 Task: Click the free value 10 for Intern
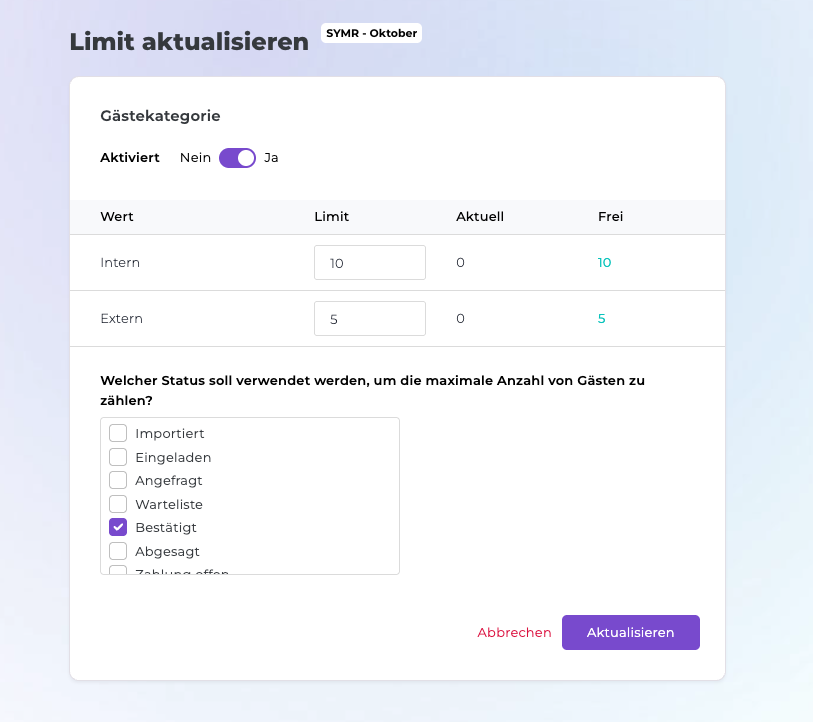click(604, 263)
